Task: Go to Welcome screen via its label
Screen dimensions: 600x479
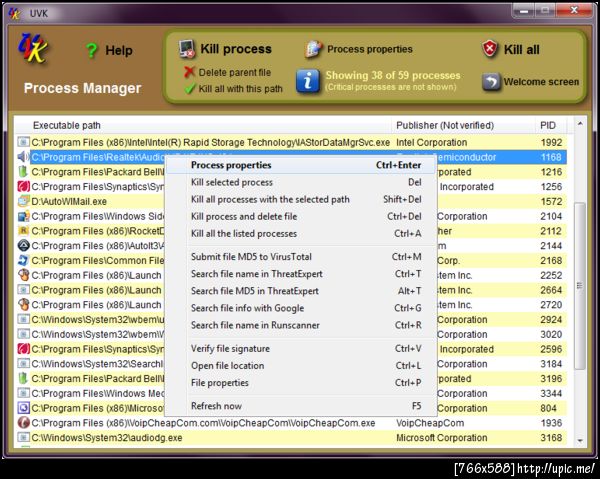Action: (541, 82)
